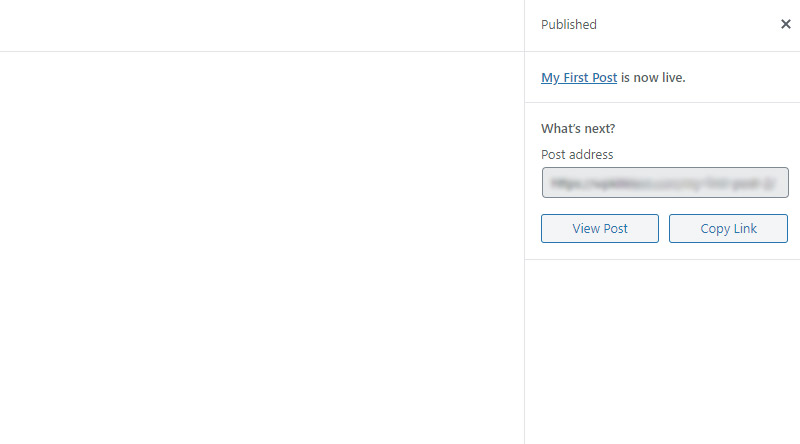Image resolution: width=800 pixels, height=444 pixels.
Task: Visit the live post via View Post
Action: pos(600,229)
